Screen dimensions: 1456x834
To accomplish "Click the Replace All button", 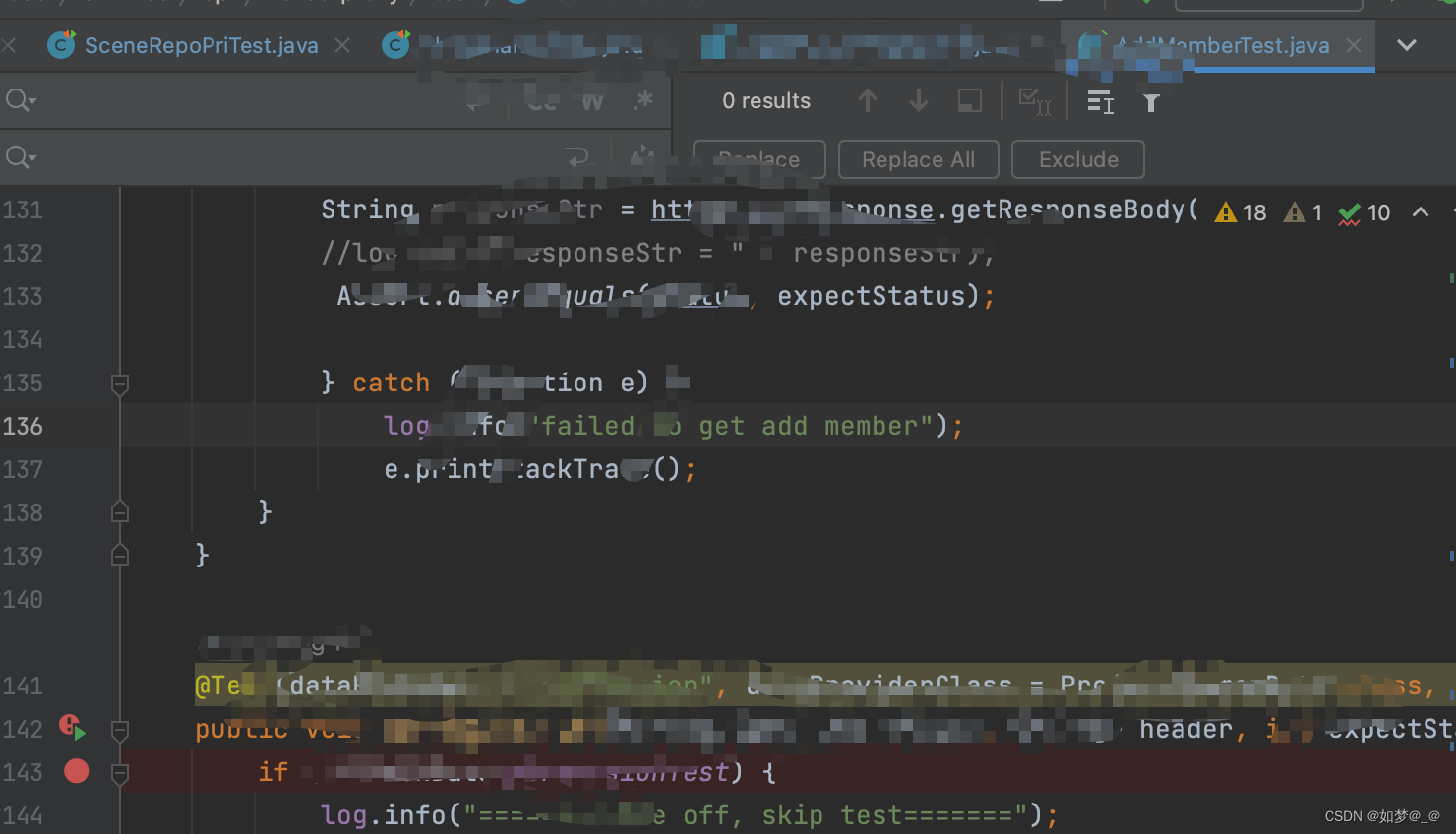I will pyautogui.click(x=918, y=159).
